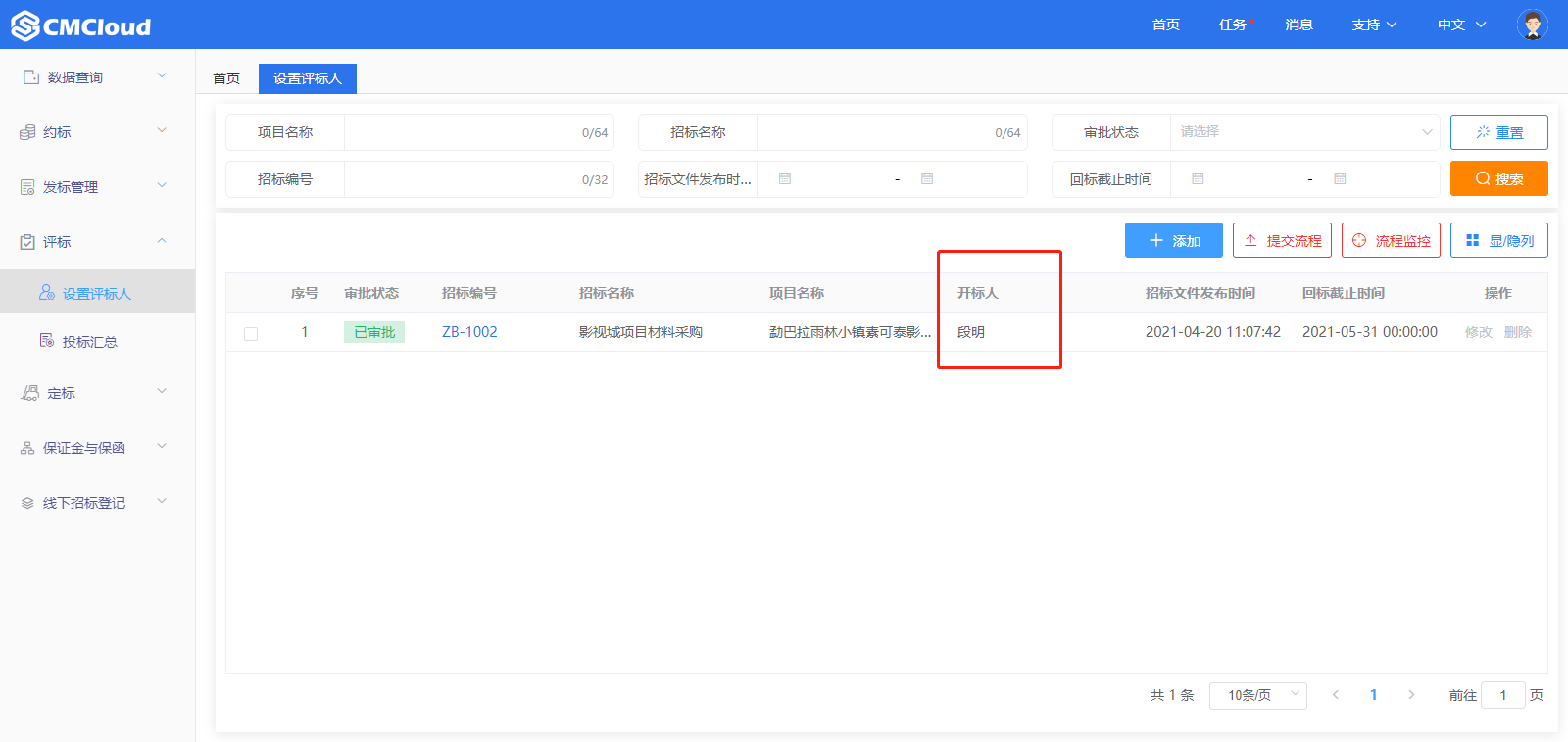The image size is (1568, 742).
Task: Open the user avatar menu
Action: click(1532, 25)
